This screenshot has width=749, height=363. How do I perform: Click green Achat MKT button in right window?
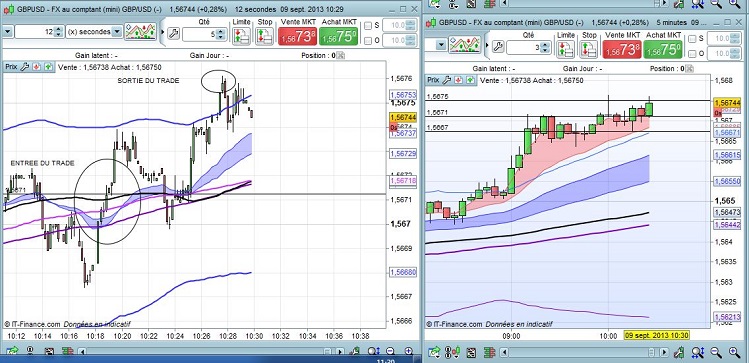point(663,49)
